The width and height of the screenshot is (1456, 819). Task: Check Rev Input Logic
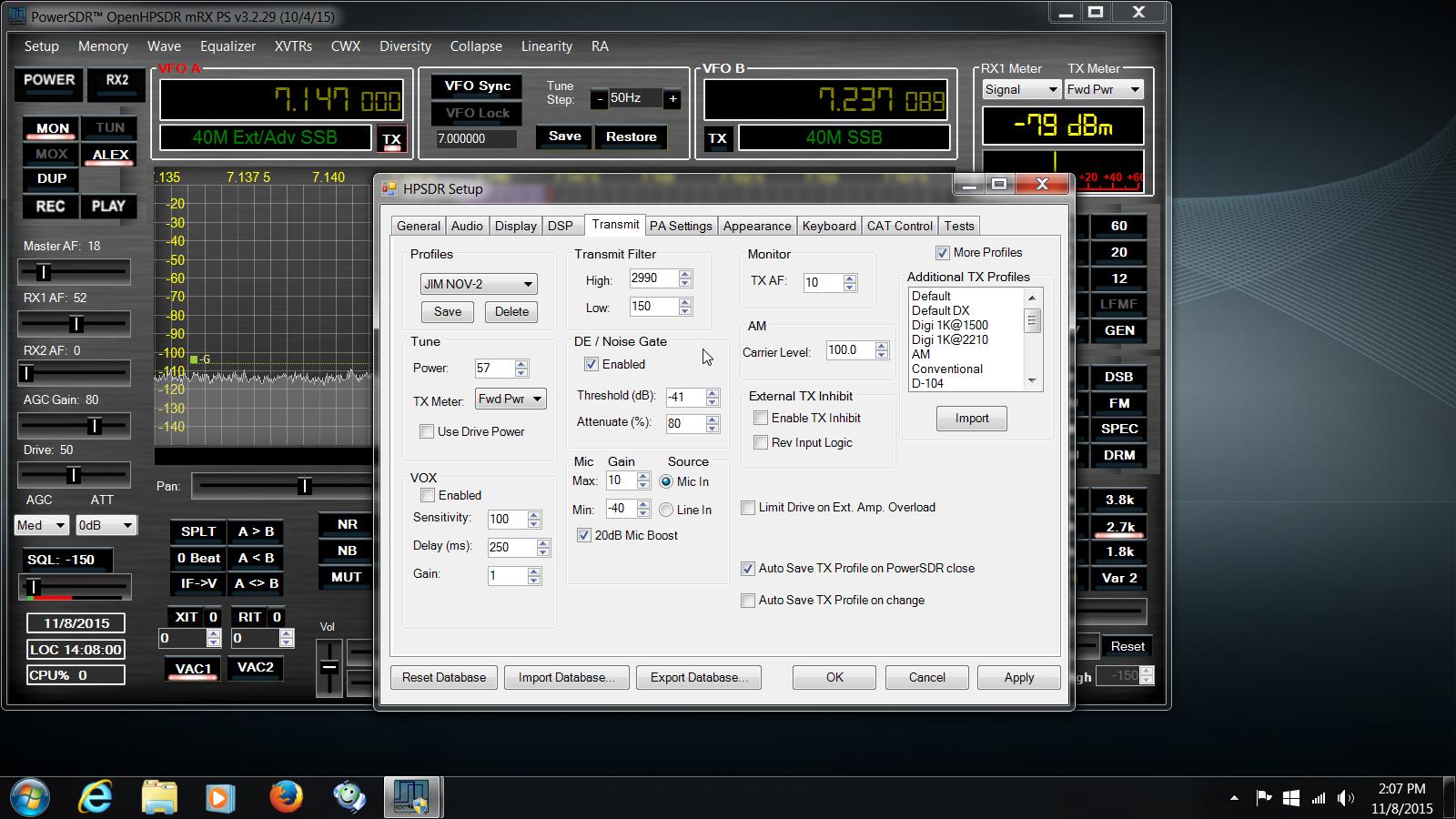point(761,442)
